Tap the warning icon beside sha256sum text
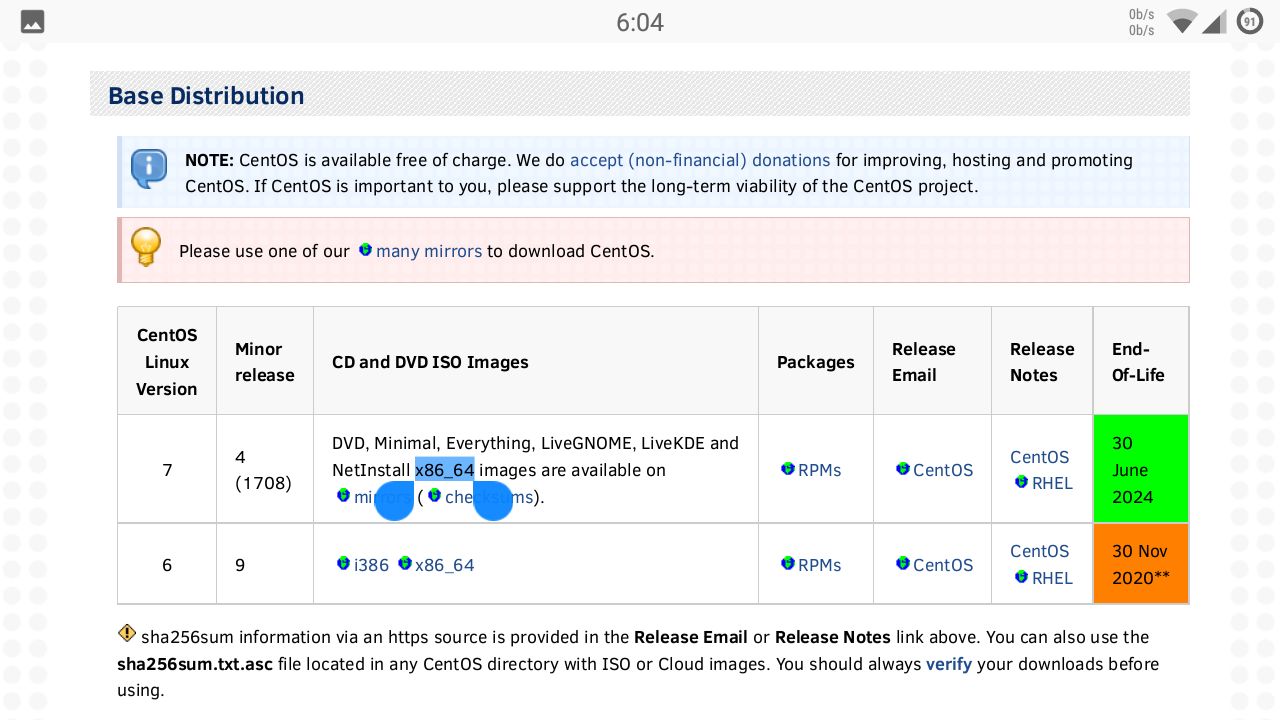This screenshot has width=1280, height=720. 127,633
